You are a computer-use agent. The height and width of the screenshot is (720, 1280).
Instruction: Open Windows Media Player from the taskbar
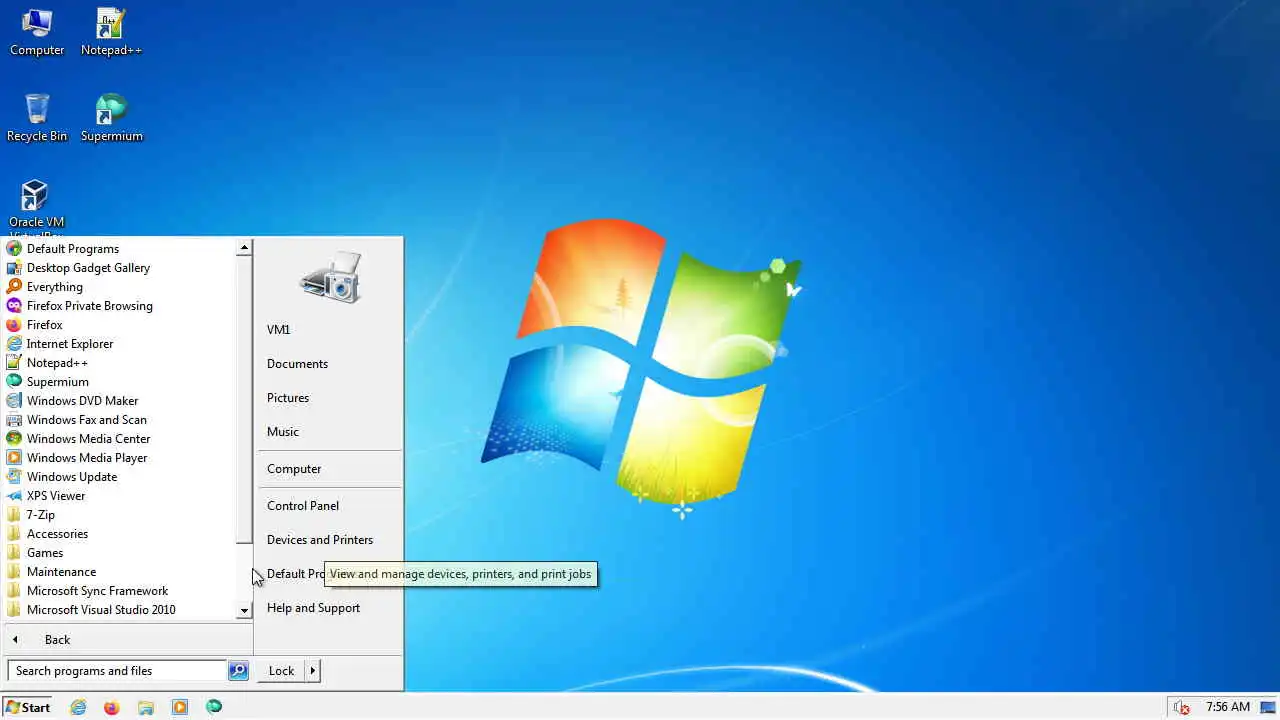180,707
